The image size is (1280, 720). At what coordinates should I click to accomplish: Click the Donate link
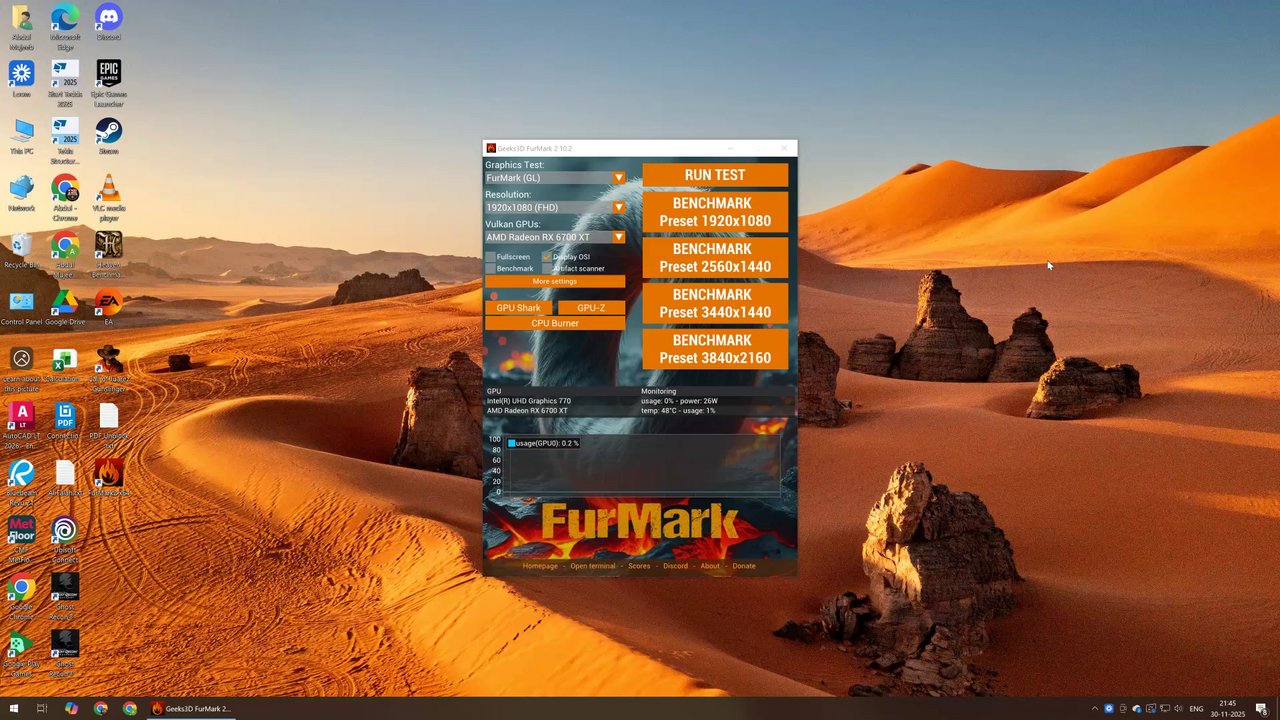point(744,566)
